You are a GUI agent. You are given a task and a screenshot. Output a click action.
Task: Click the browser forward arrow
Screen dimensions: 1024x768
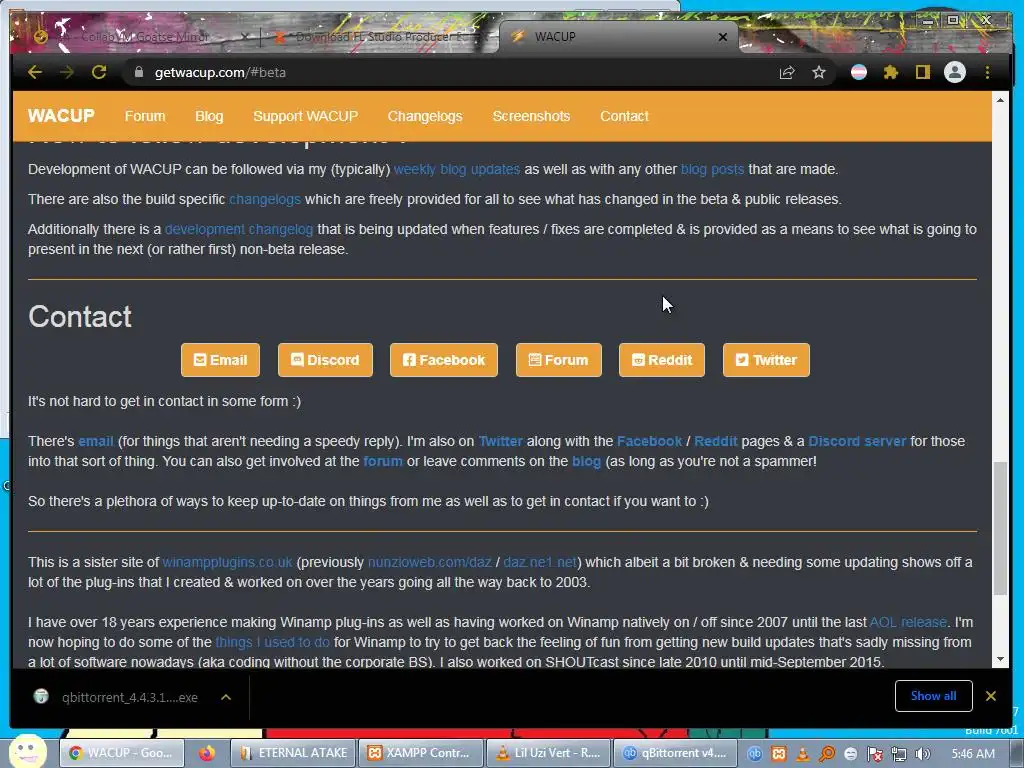click(67, 72)
